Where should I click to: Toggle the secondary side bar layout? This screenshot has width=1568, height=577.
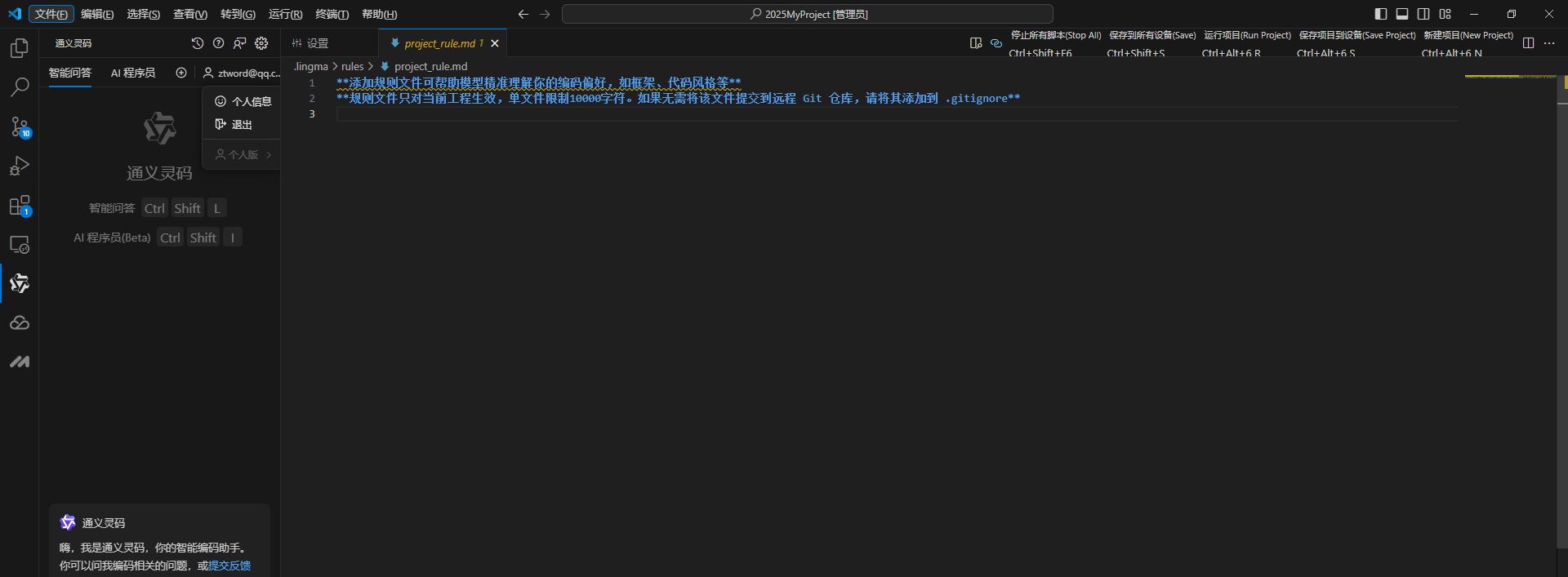coord(1423,14)
